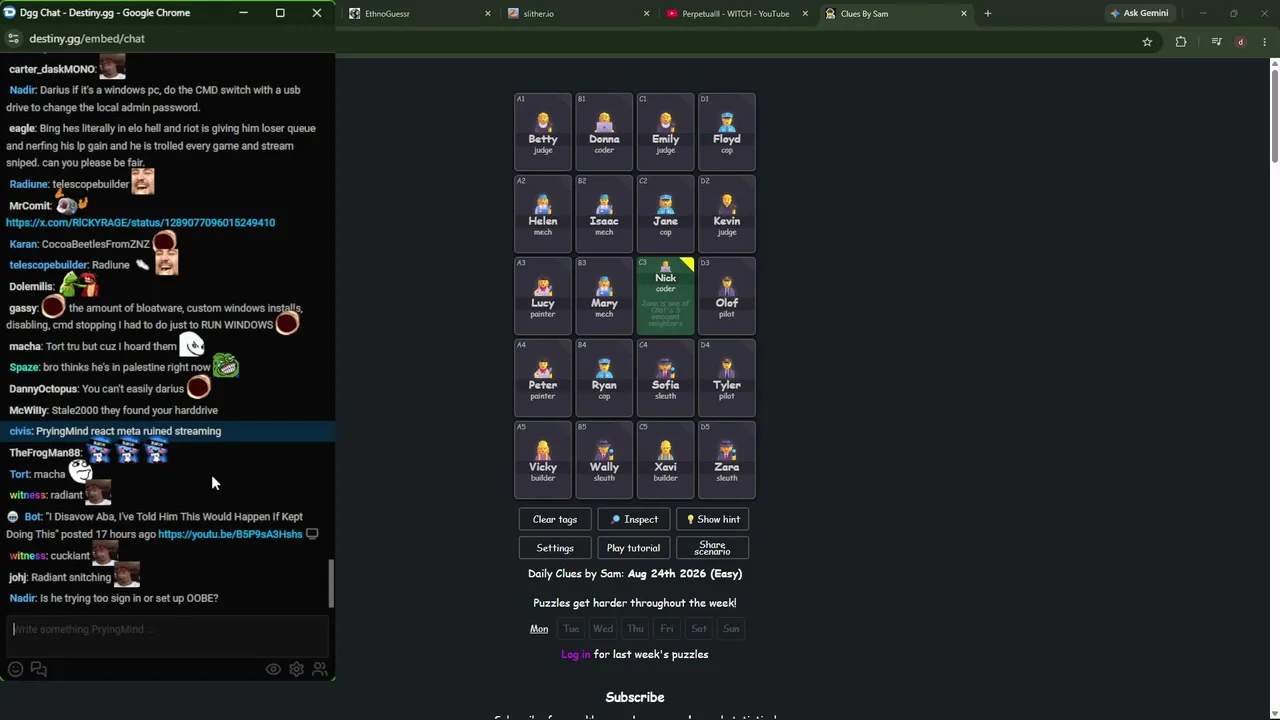
Task: Close the EthnoGuessr tab
Action: pyautogui.click(x=488, y=14)
